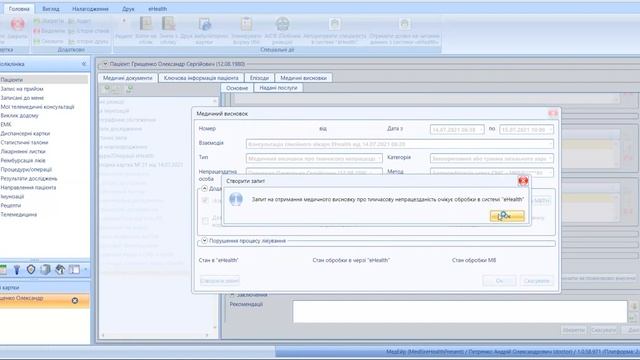640x360 pixels.
Task: Open Запис на прийом in the sidebar
Action: pyautogui.click(x=22, y=89)
